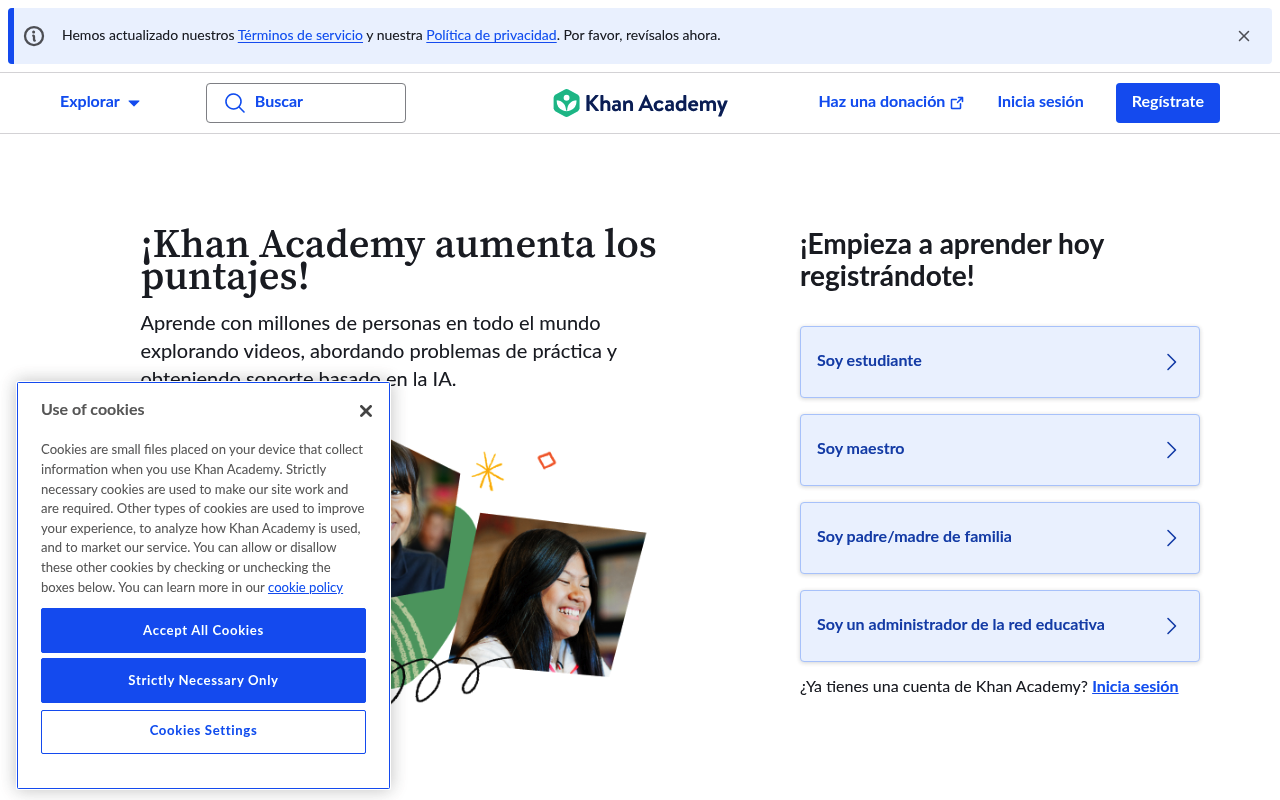This screenshot has height=800, width=1280.
Task: Choose Strictly Necessary Only cookies
Action: tap(203, 680)
